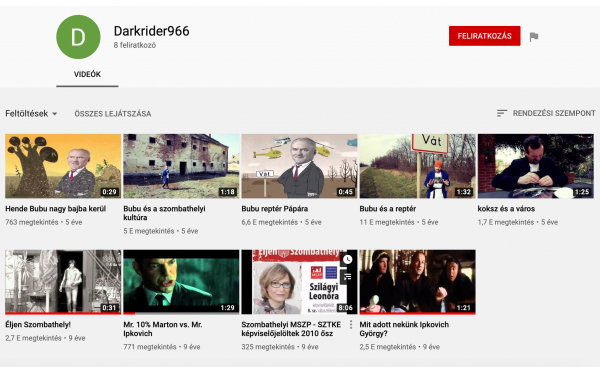Click the 6,6 E megtekintés • 5 éve text
This screenshot has width=600, height=367.
[x=282, y=222]
